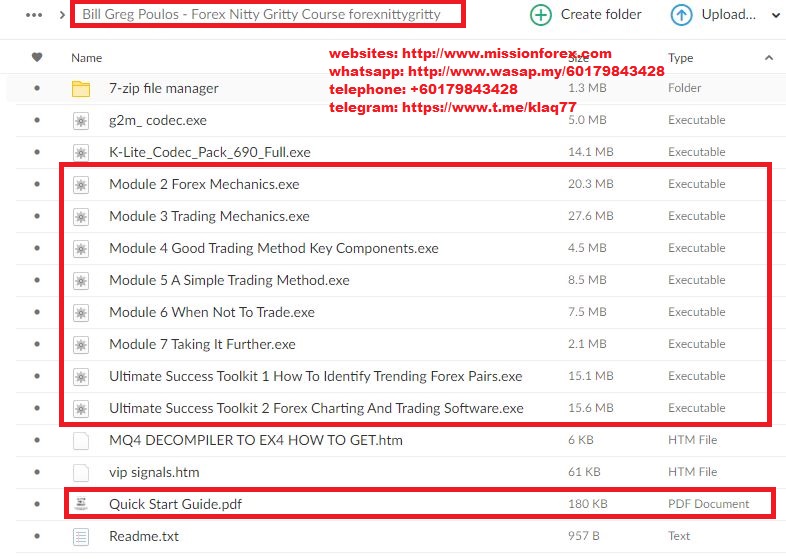786x559 pixels.
Task: Select Module 3 Trading Mechanics.exe
Action: 209,217
